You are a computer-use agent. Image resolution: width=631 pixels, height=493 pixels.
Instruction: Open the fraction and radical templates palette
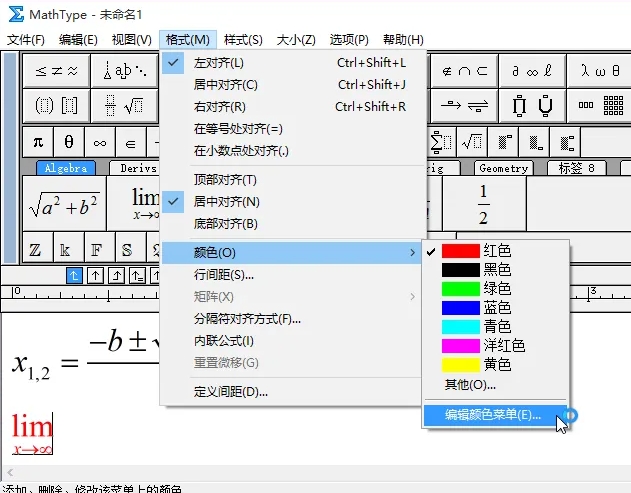coord(125,106)
